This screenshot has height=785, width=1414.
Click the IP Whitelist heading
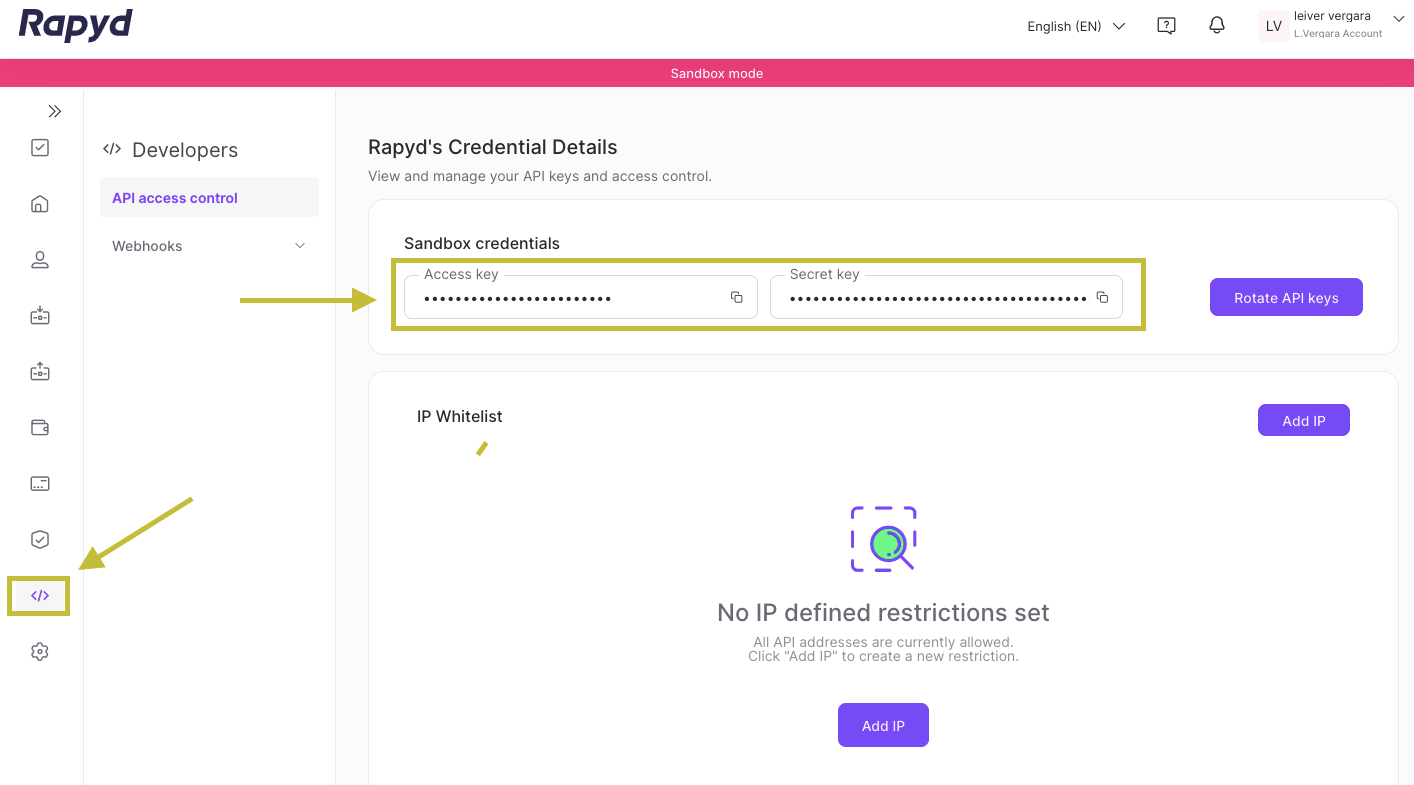pos(460,416)
